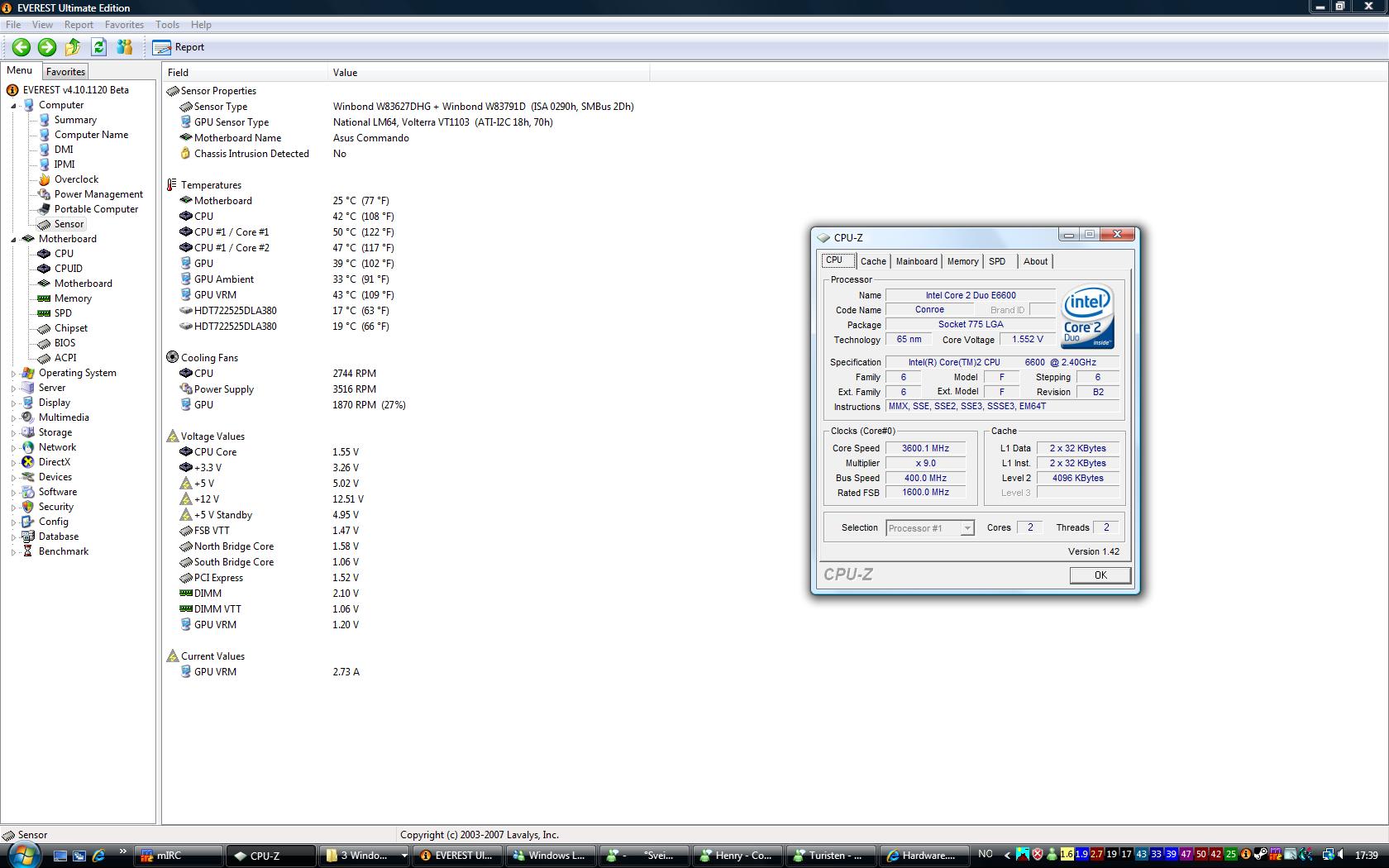1389x868 pixels.
Task: Click Internet Explorer quick launch icon
Action: [x=98, y=856]
